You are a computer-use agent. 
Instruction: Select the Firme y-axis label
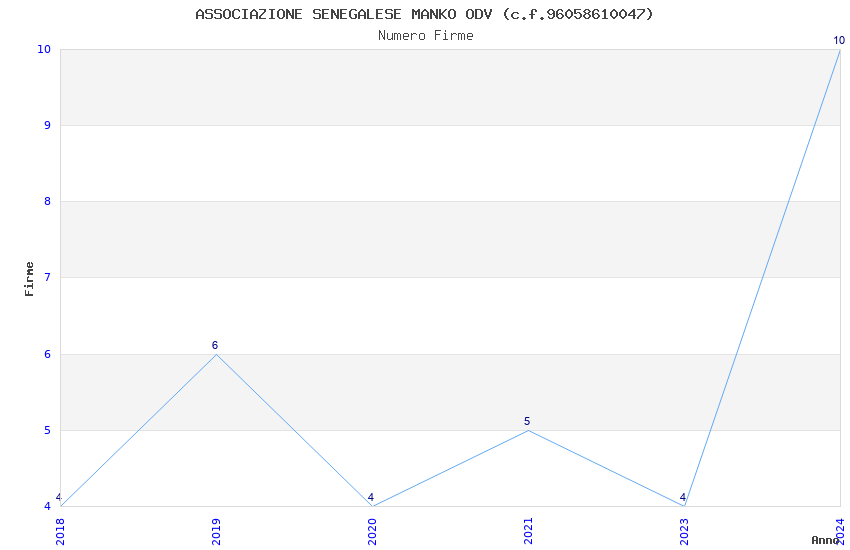pyautogui.click(x=29, y=279)
